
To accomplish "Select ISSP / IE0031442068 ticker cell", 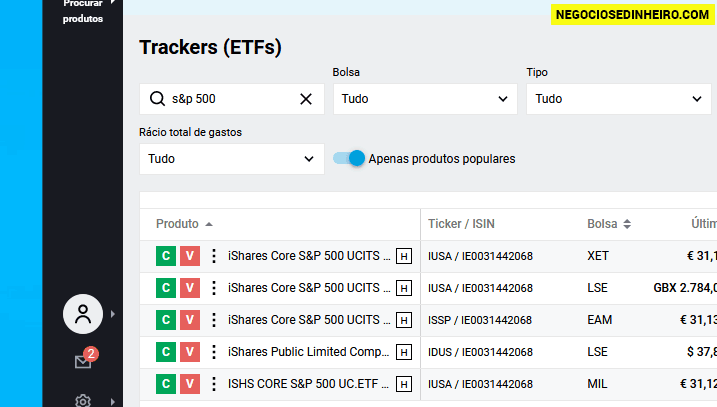I will 480,320.
